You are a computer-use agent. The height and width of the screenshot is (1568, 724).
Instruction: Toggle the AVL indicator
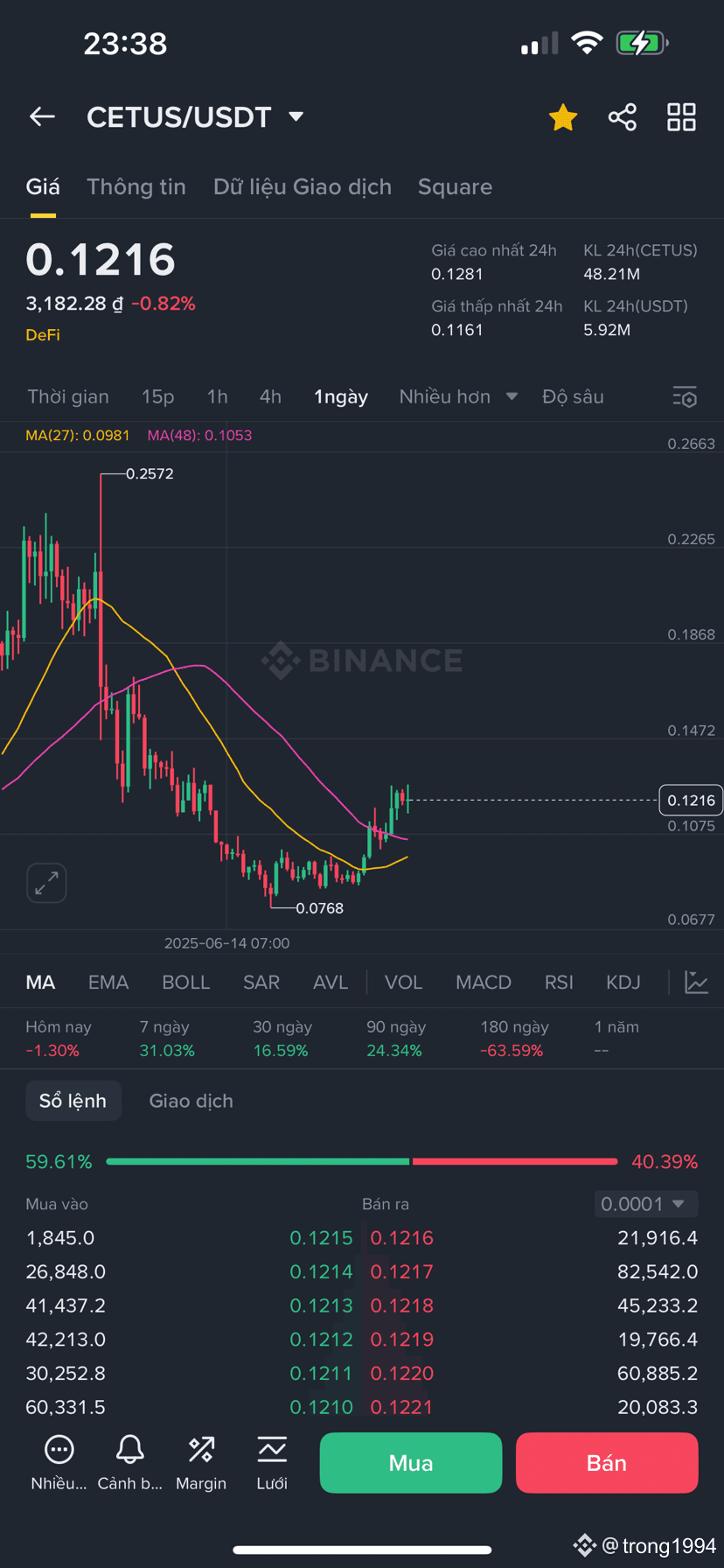[x=331, y=983]
